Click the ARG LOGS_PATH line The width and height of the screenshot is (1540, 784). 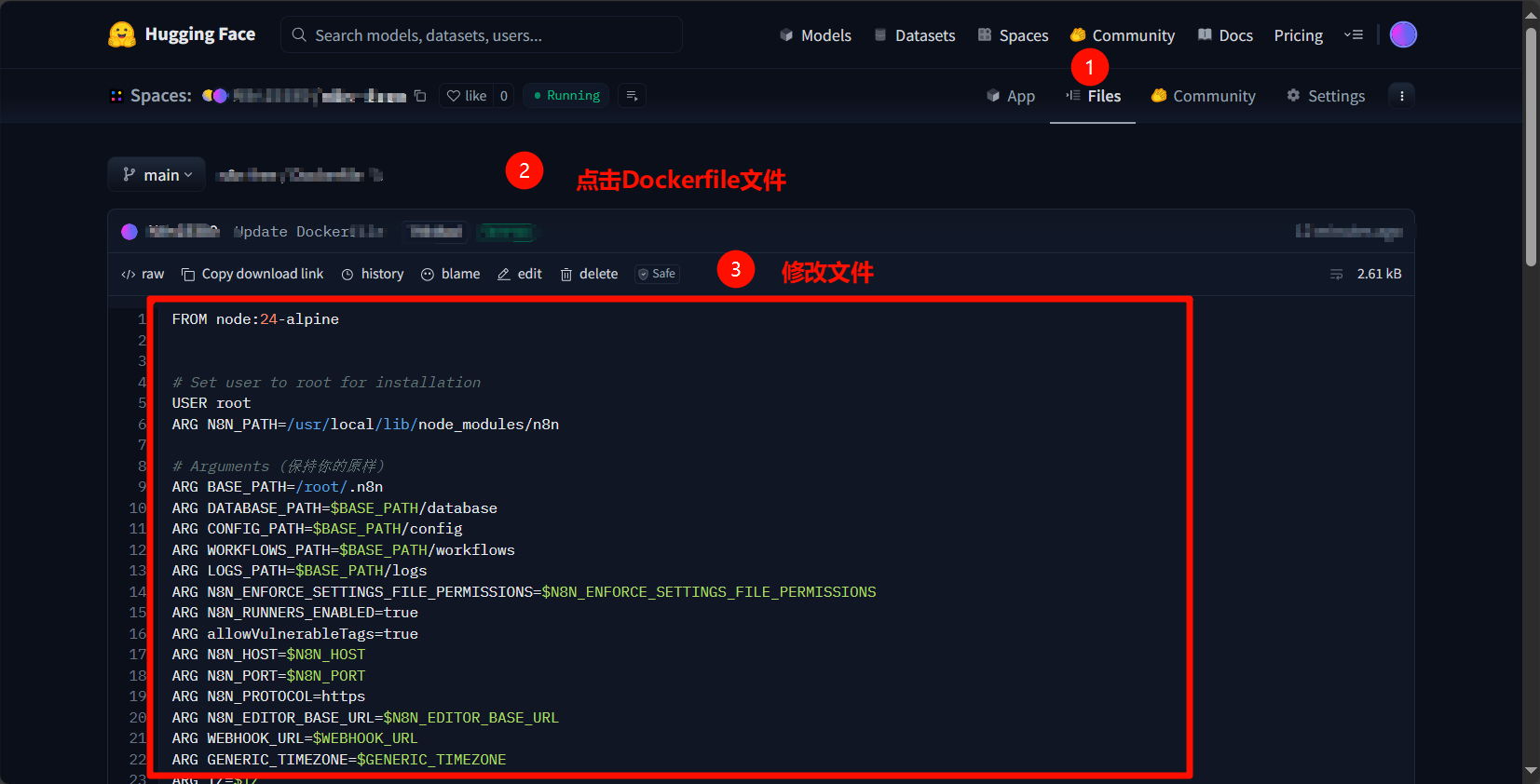299,571
